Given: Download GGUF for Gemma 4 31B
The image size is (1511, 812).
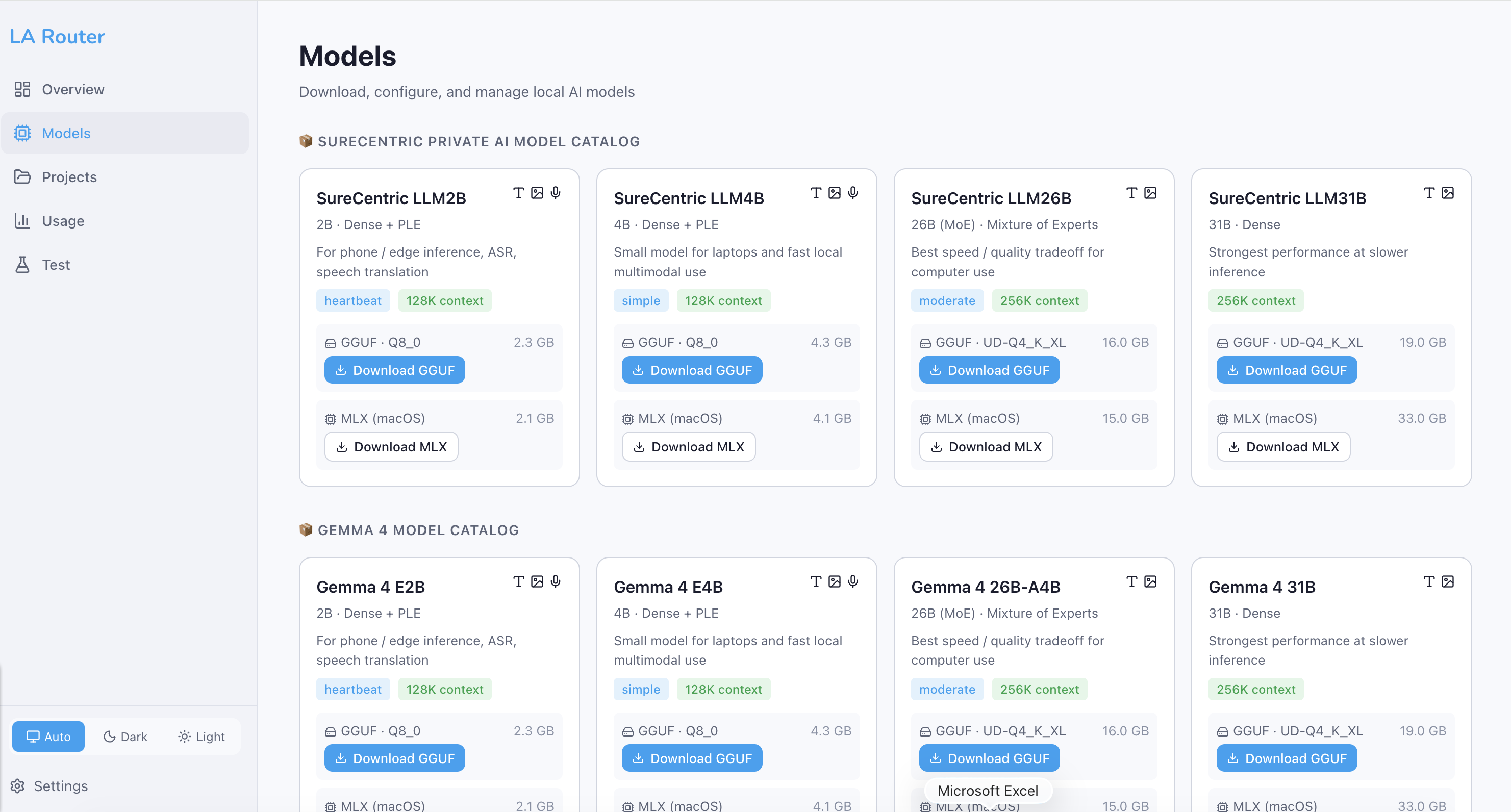Looking at the screenshot, I should click(x=1287, y=758).
